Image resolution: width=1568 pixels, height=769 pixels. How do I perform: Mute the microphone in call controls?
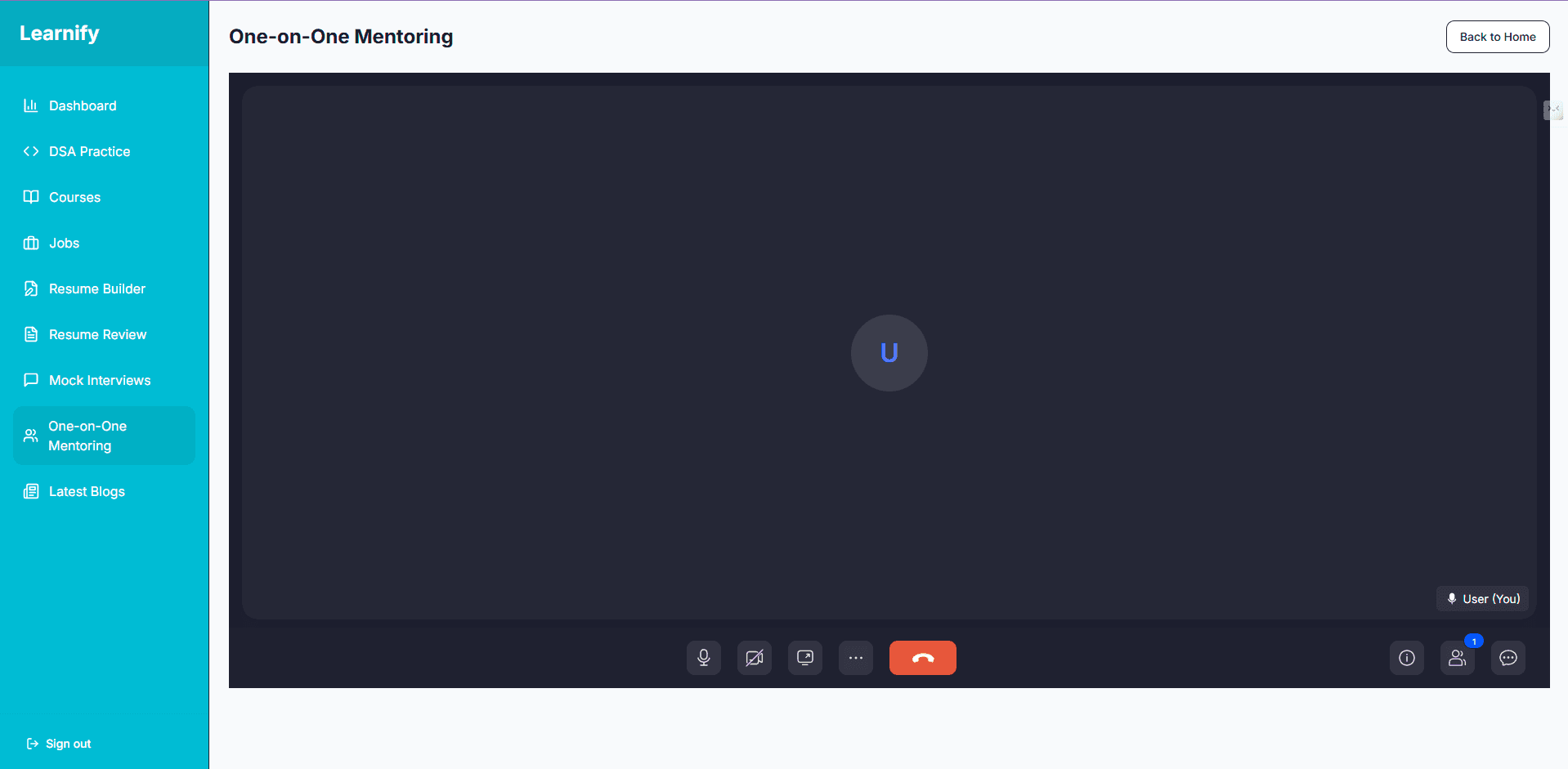(x=703, y=658)
